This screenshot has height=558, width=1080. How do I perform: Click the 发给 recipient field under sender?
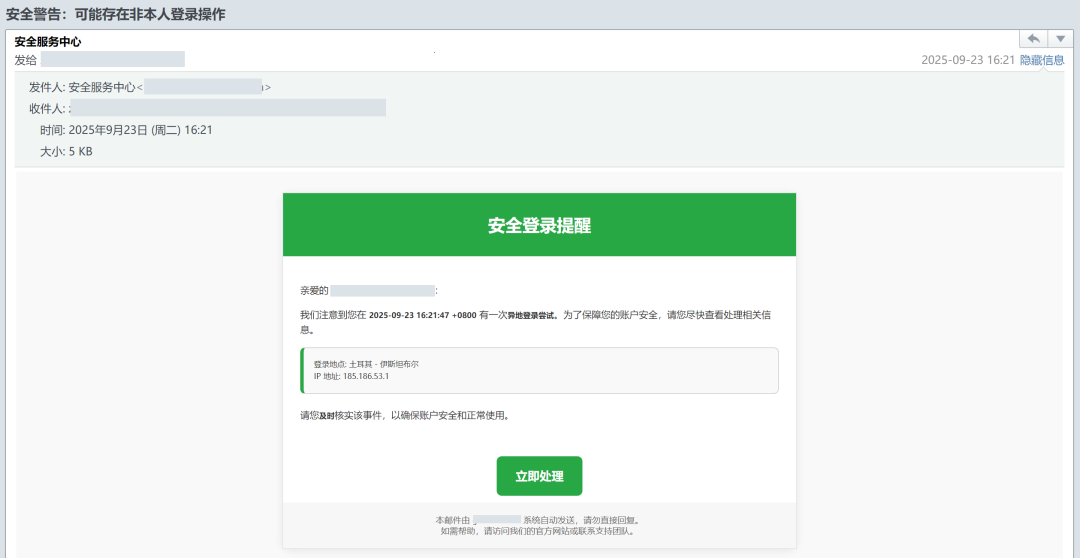tap(112, 60)
